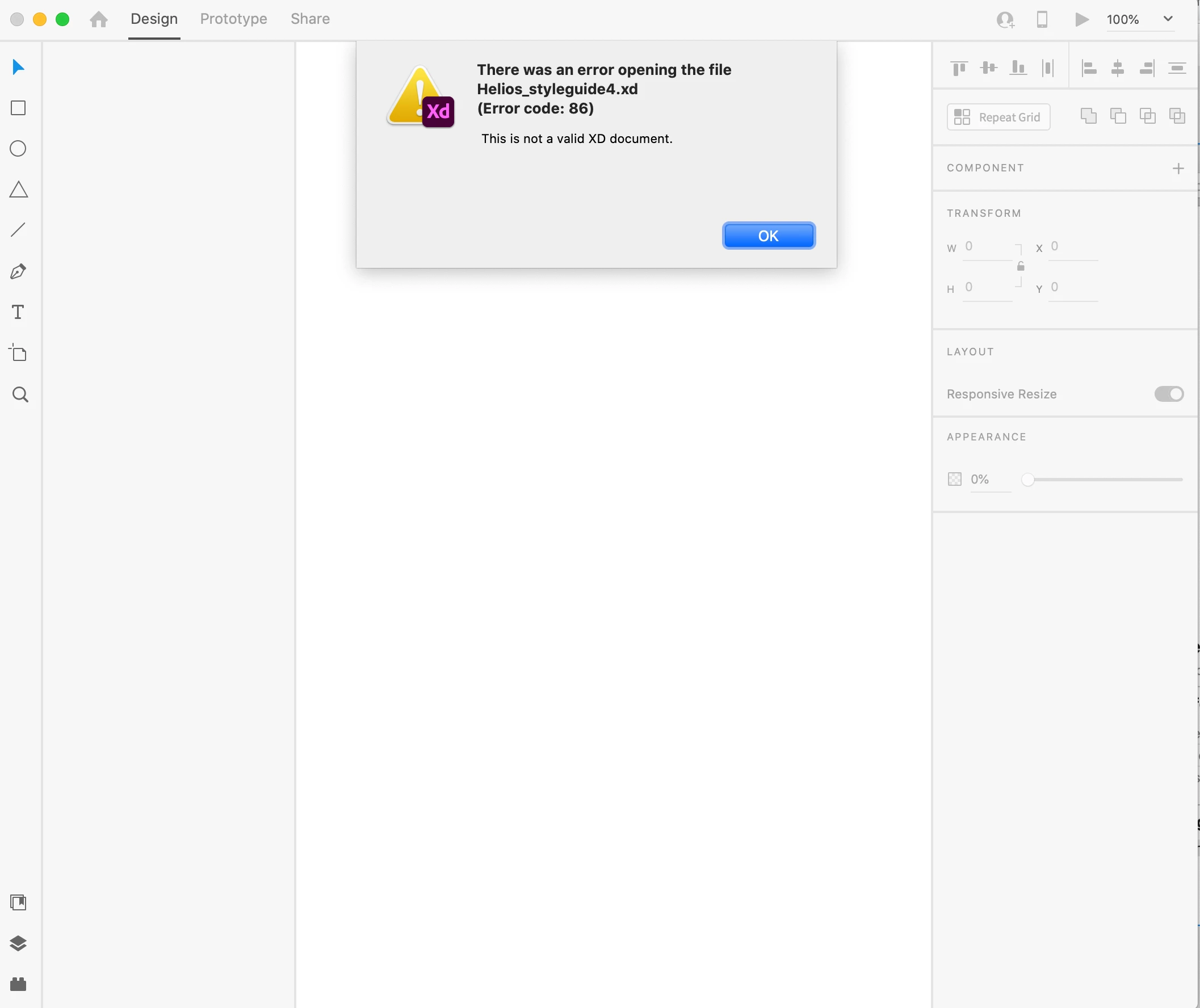
Task: Select the Text tool
Action: tap(18, 312)
